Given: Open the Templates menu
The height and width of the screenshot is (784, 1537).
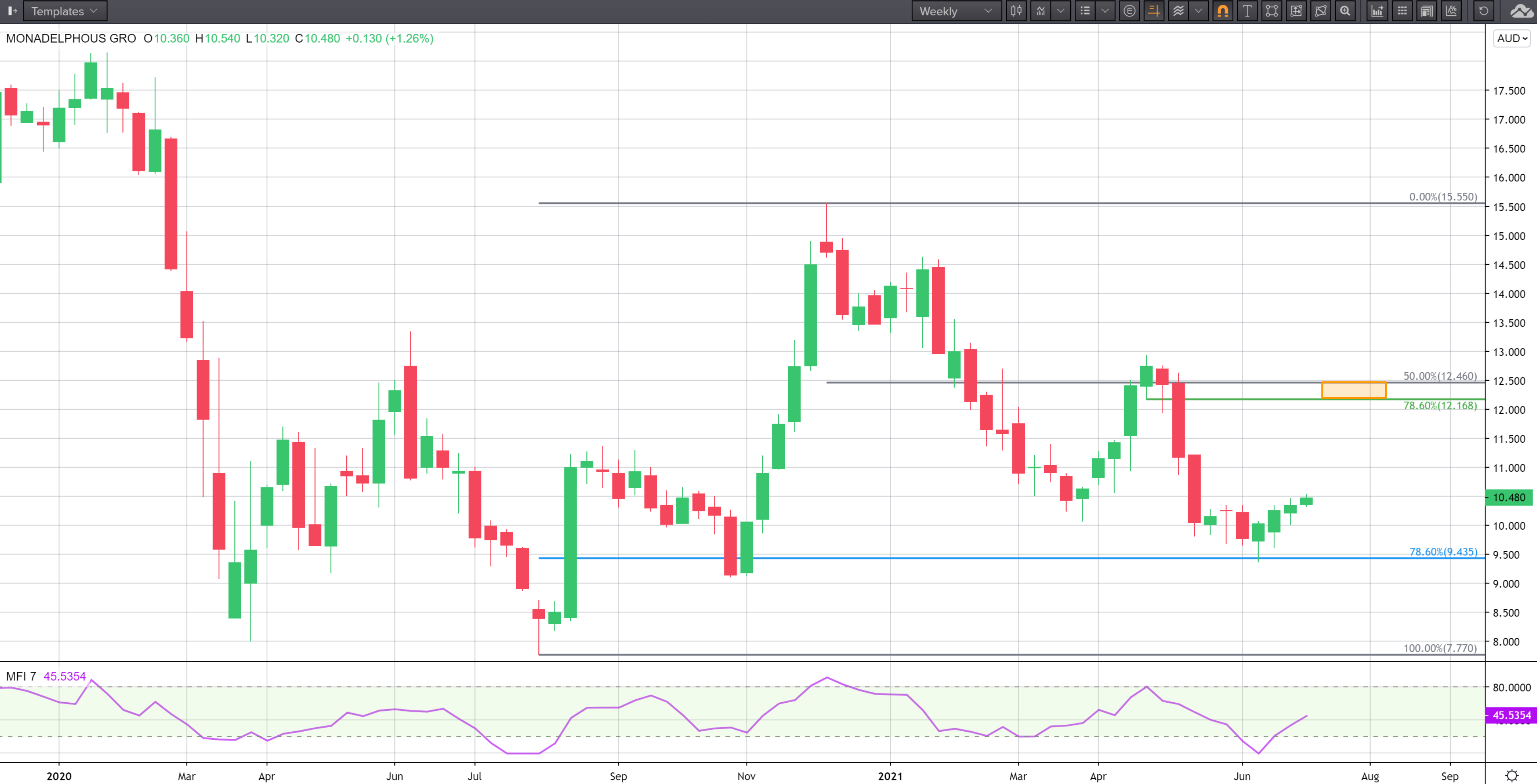Looking at the screenshot, I should (x=64, y=11).
